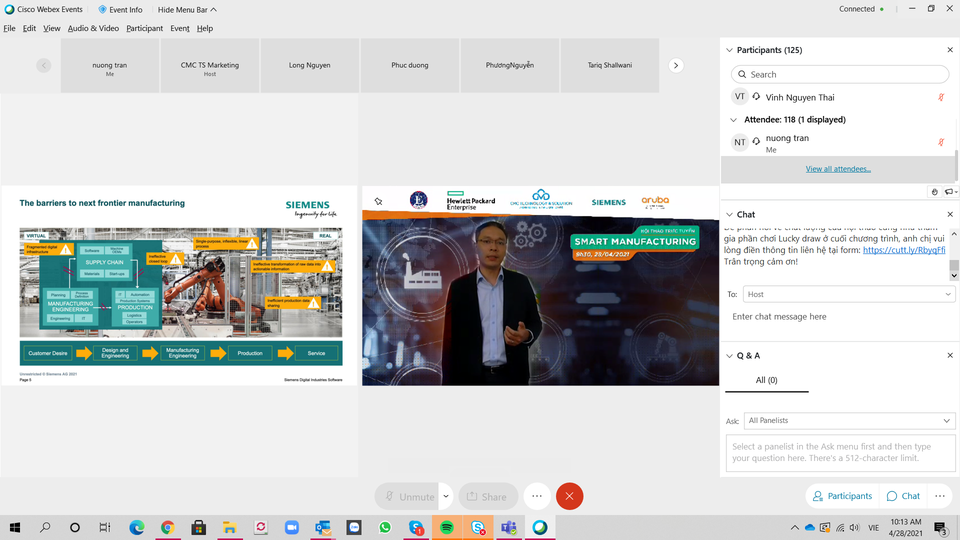Open the more options ellipsis beside Share
This screenshot has height=540, width=960.
point(537,497)
